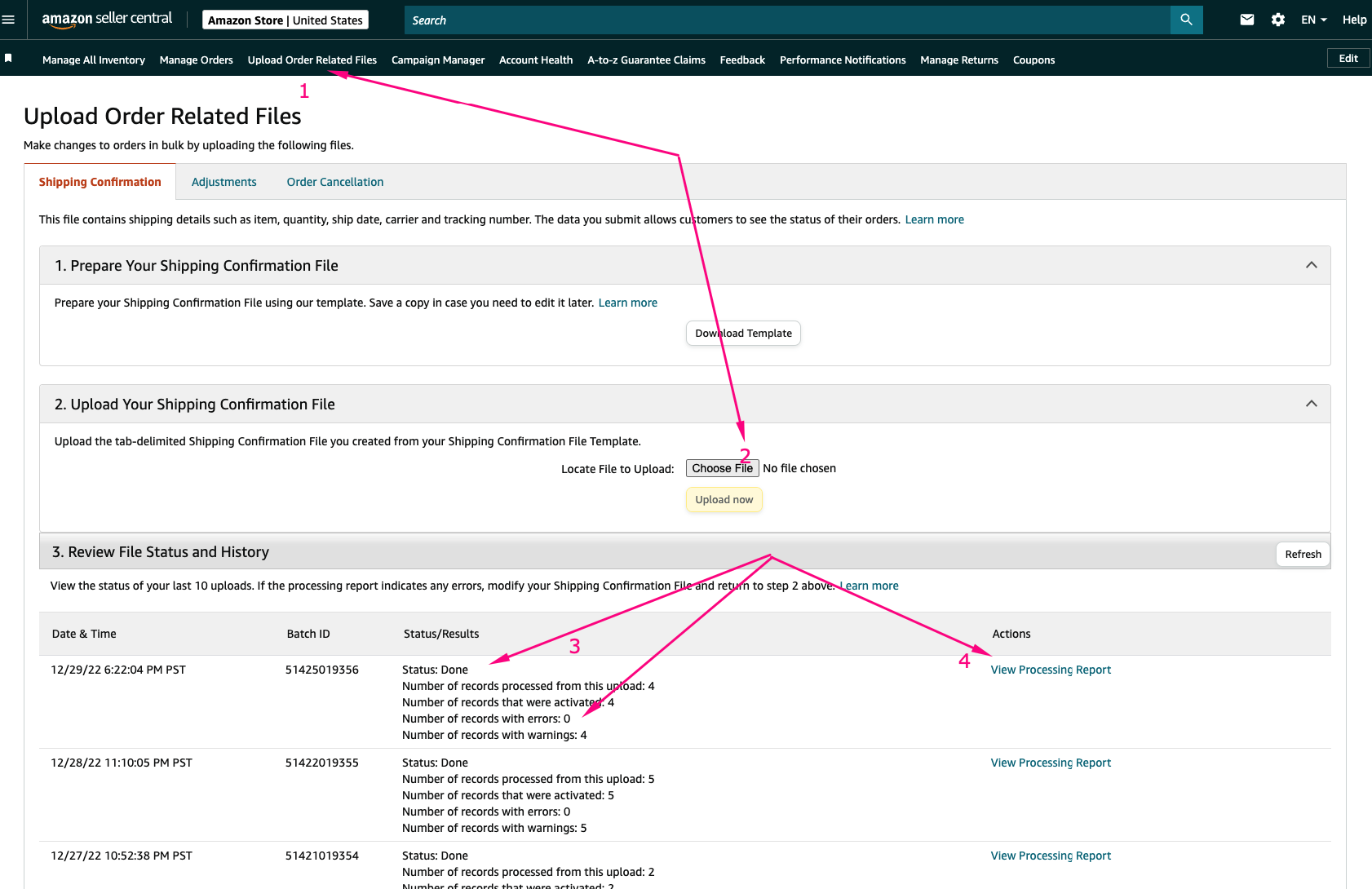1372x889 pixels.
Task: Open the settings gear icon
Action: pos(1278,20)
